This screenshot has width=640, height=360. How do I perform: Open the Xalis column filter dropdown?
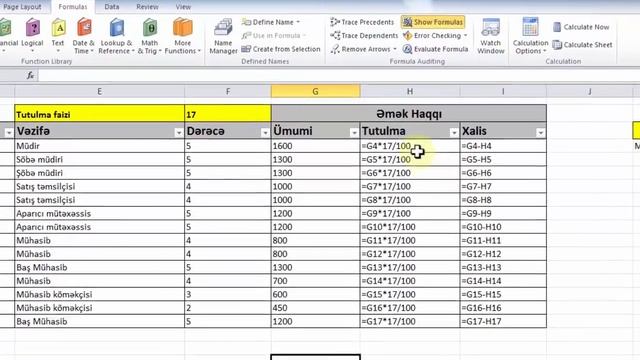point(540,133)
